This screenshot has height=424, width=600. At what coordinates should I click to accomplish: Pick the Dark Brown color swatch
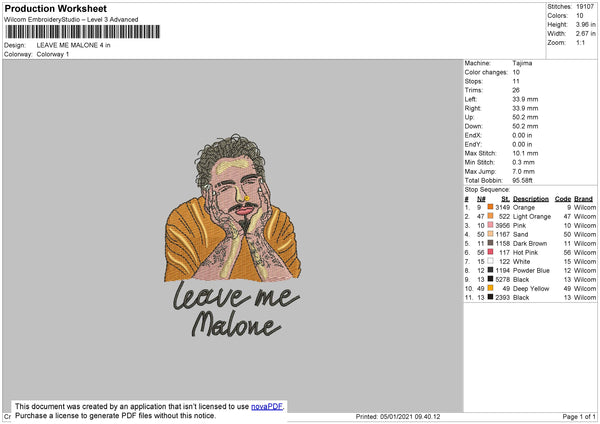point(490,243)
